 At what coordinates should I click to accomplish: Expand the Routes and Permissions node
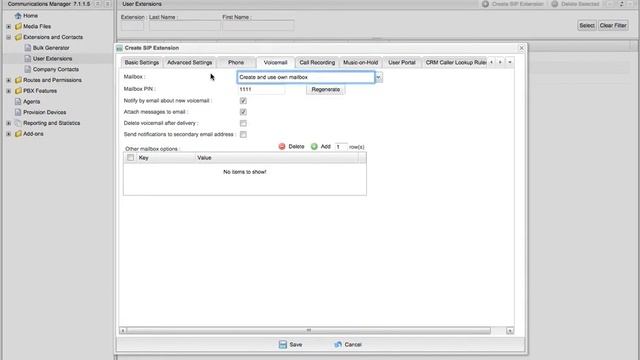9,80
